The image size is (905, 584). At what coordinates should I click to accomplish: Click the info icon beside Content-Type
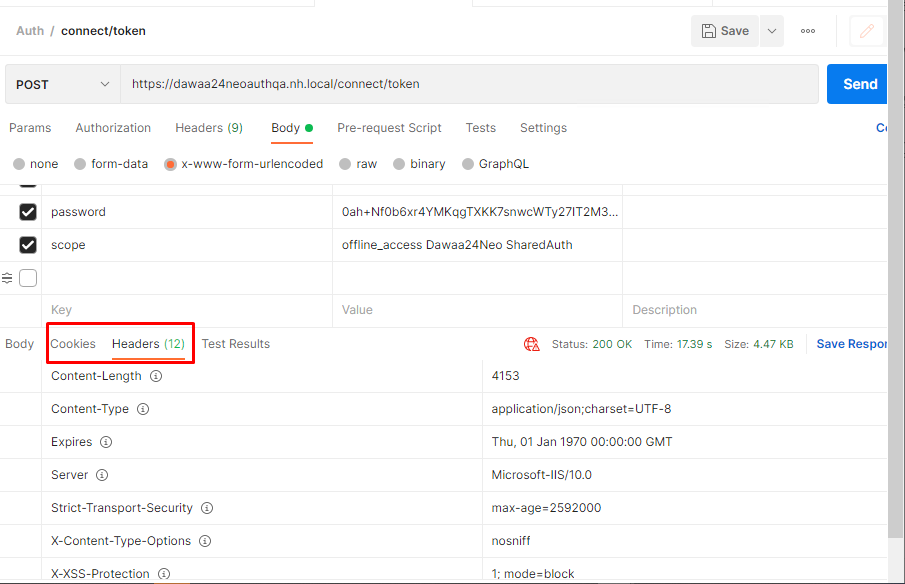[x=143, y=409]
